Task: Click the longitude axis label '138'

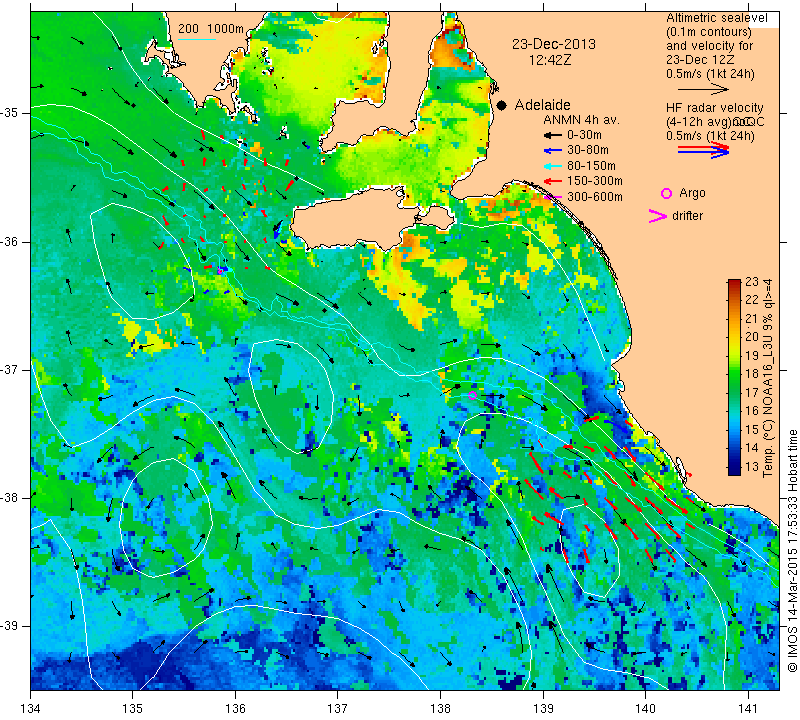Action: [441, 709]
